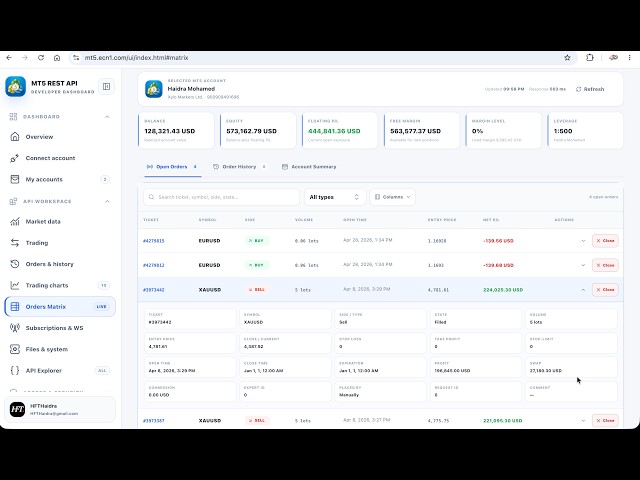640x480 pixels.
Task: Click the selected MT5 account logo icon
Action: (154, 89)
